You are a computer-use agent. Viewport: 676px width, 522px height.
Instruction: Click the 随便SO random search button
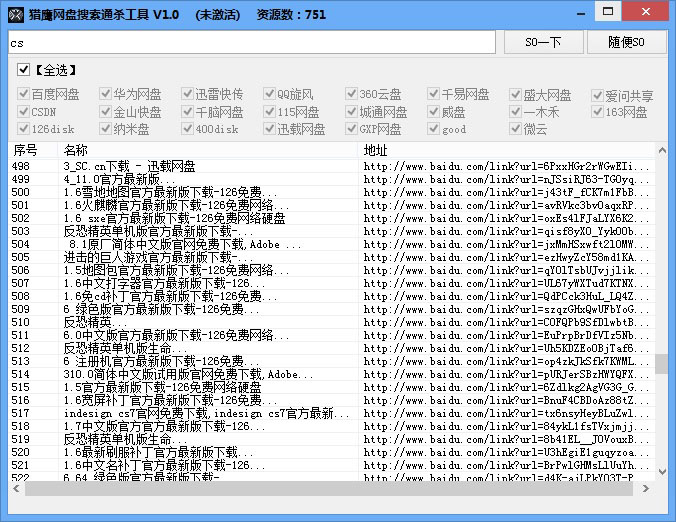[x=627, y=43]
